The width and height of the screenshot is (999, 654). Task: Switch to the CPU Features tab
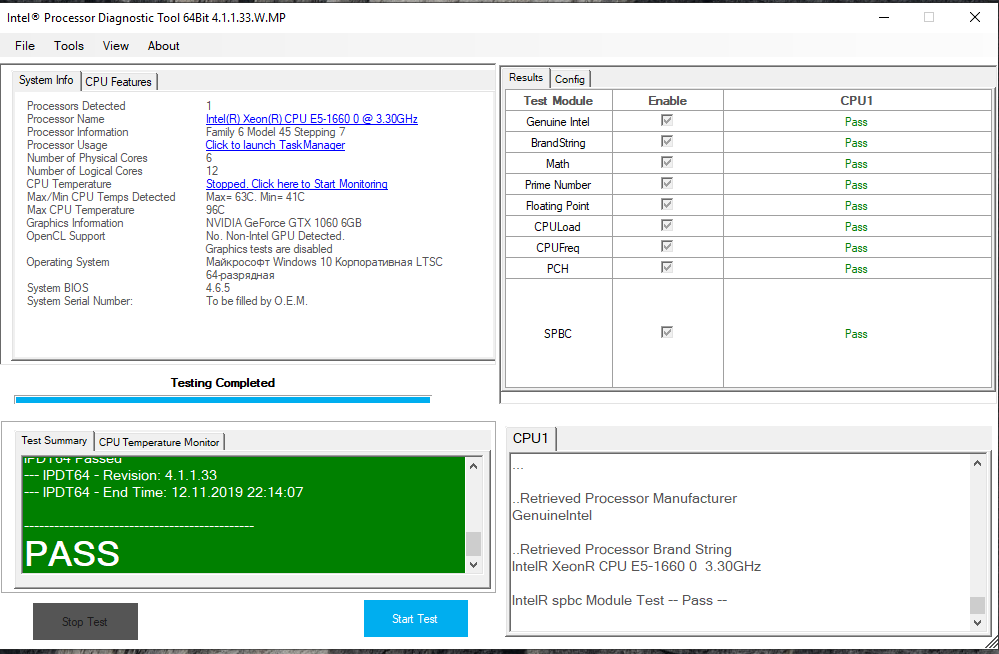click(x=119, y=82)
